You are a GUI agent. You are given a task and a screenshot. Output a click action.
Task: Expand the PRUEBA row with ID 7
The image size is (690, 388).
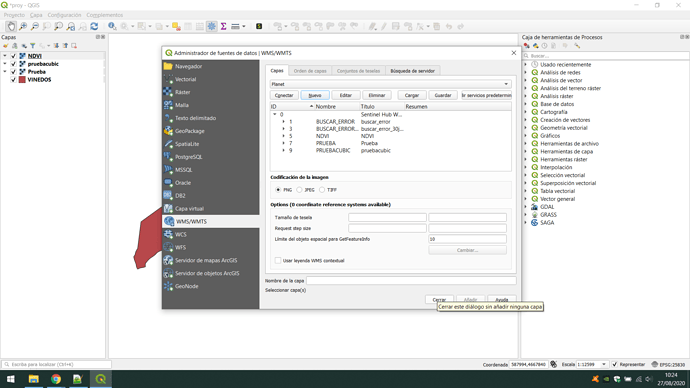click(x=283, y=143)
